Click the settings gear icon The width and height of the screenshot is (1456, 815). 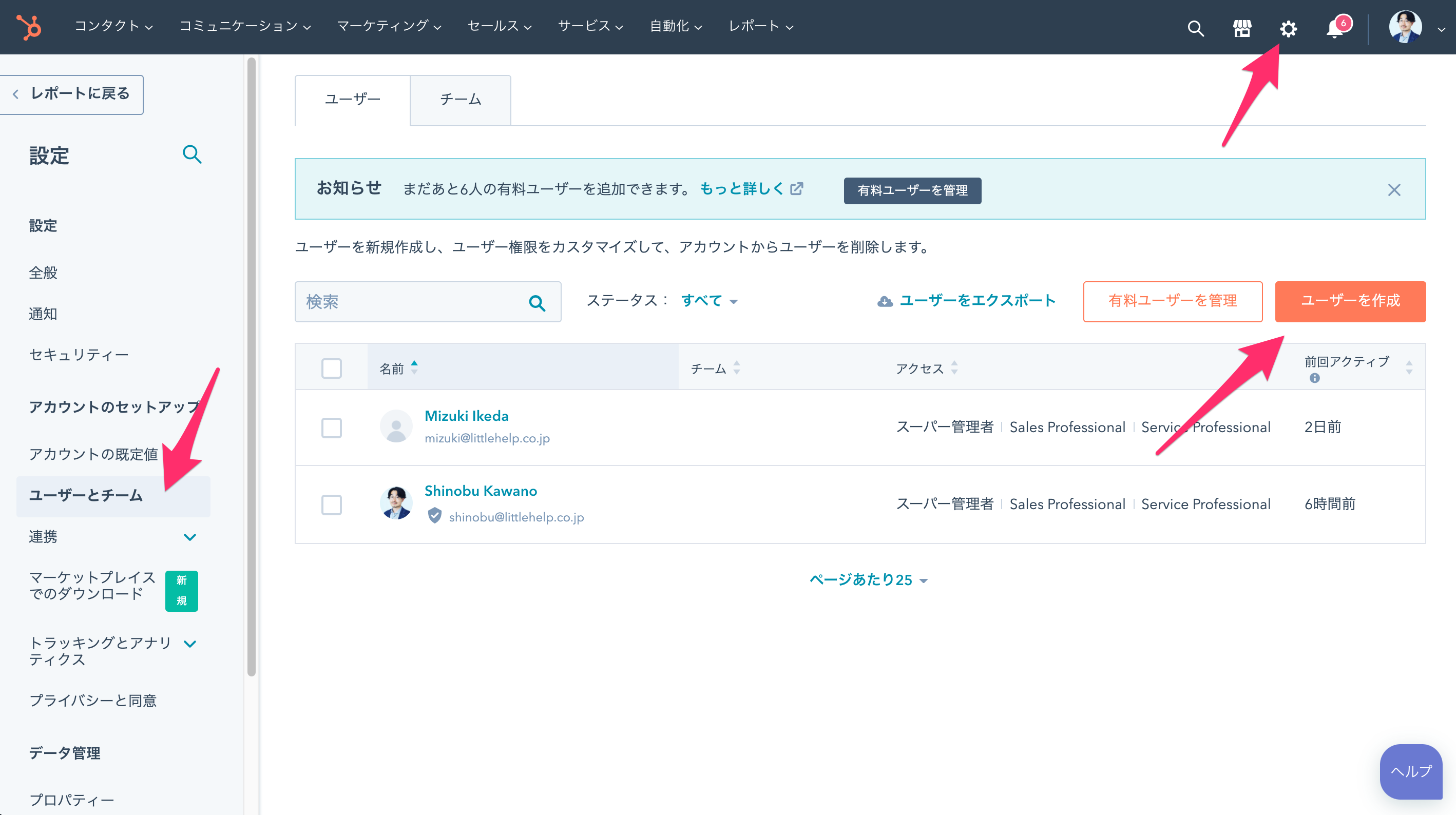point(1288,28)
